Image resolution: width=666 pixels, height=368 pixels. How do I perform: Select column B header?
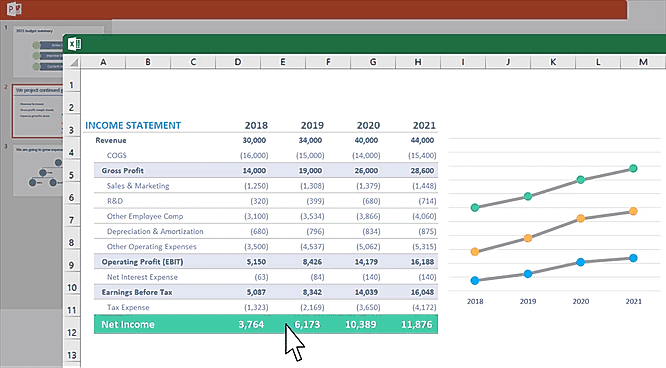pyautogui.click(x=148, y=62)
